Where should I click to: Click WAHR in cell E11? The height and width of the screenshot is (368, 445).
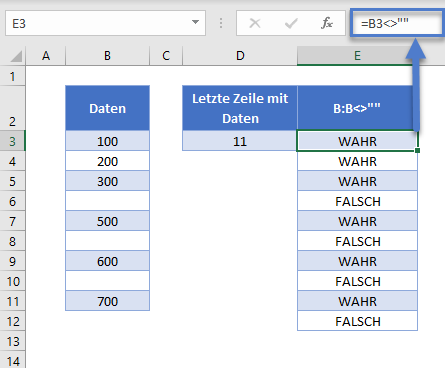[x=357, y=301]
